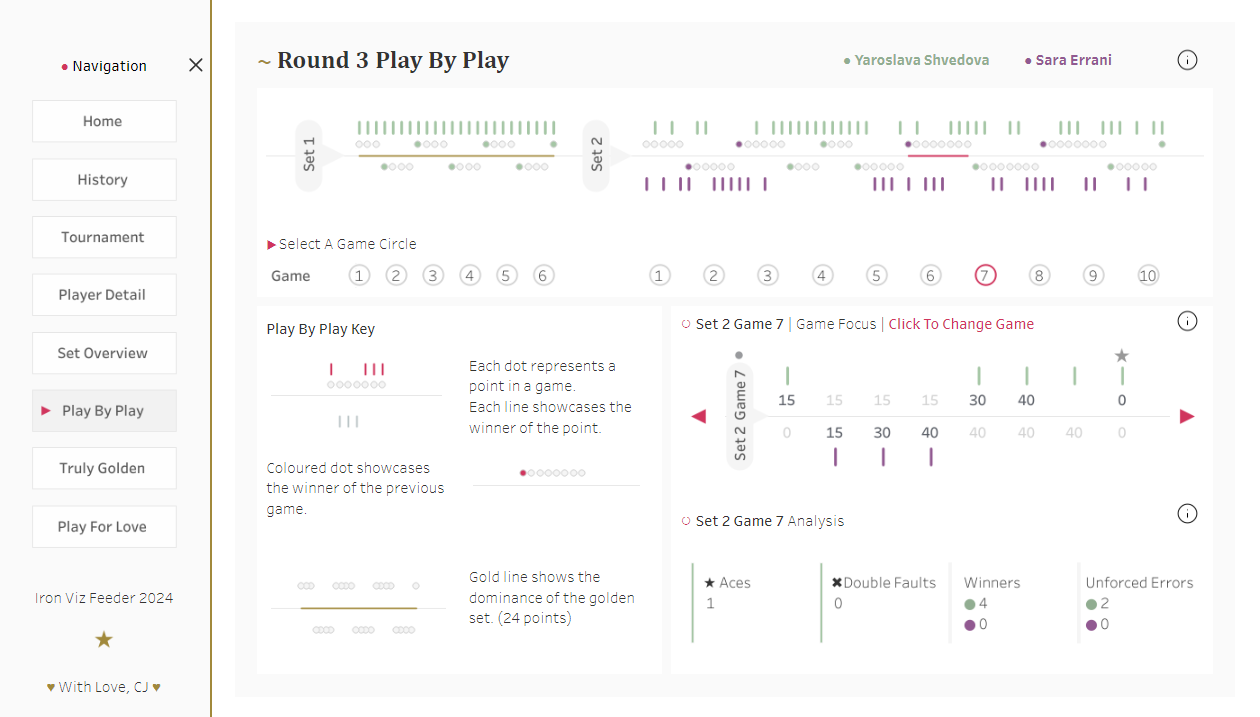This screenshot has height=717, width=1260.
Task: Click the left red arrow for previous game
Action: point(699,416)
